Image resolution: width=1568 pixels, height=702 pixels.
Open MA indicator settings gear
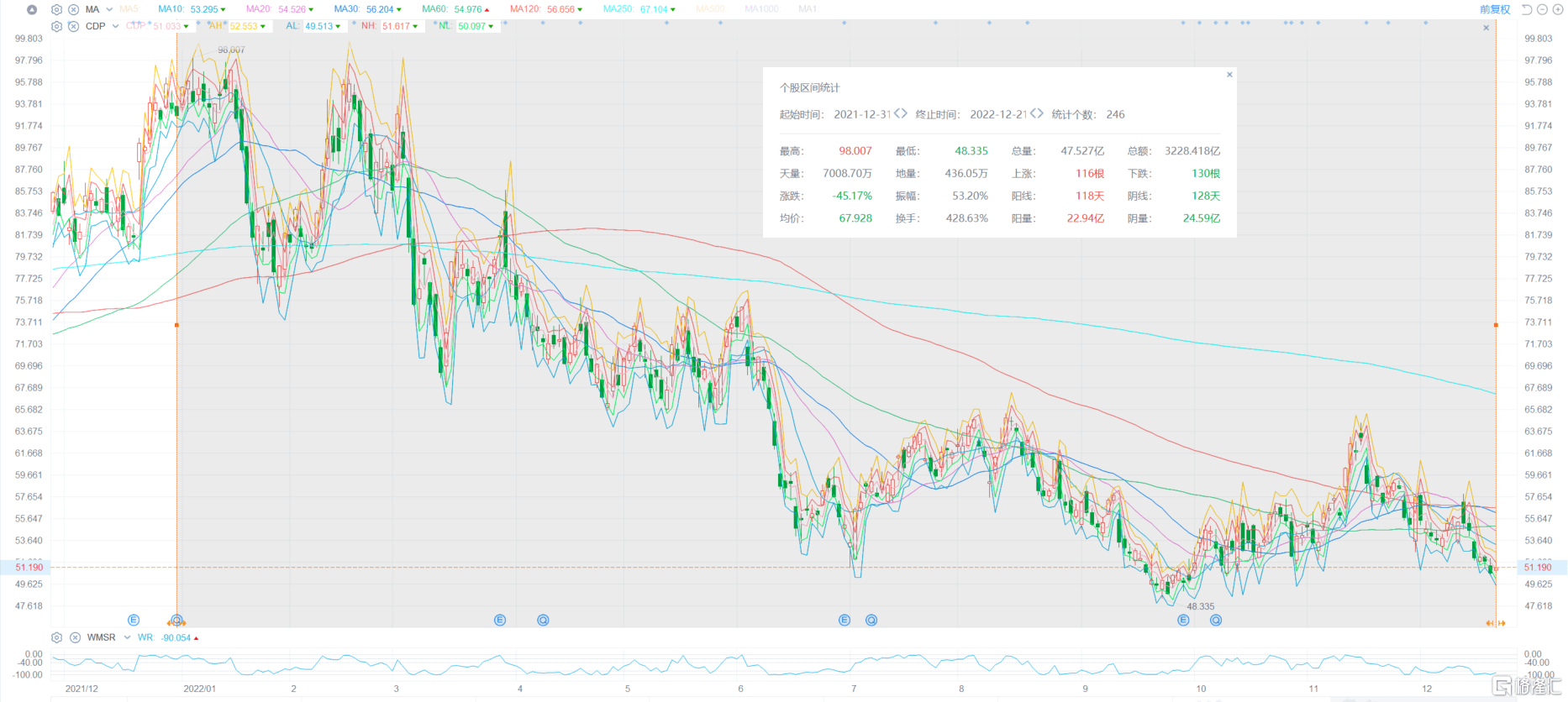56,9
